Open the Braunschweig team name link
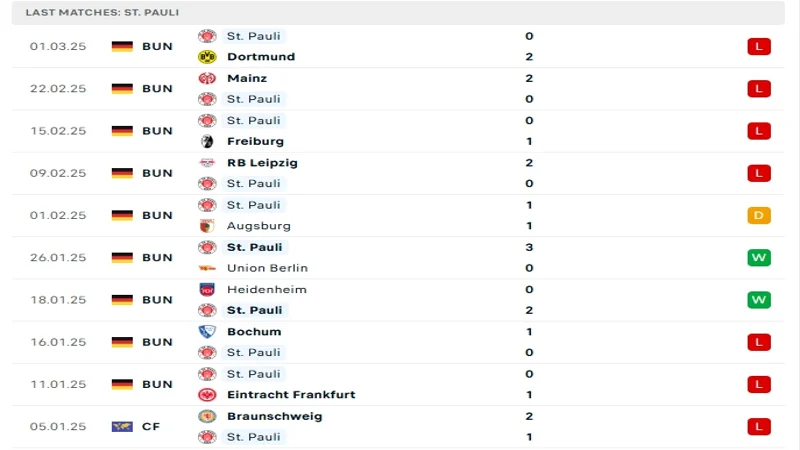 pos(274,416)
